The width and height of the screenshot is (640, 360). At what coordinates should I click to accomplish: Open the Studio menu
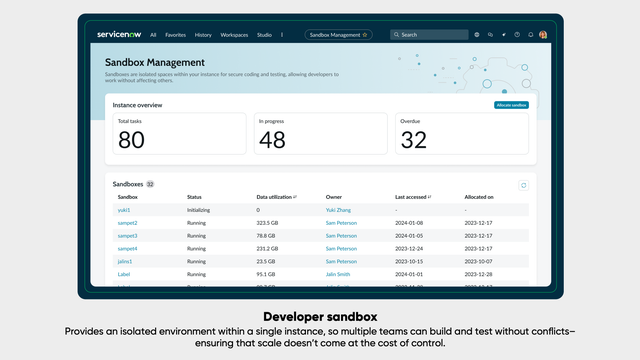(264, 35)
